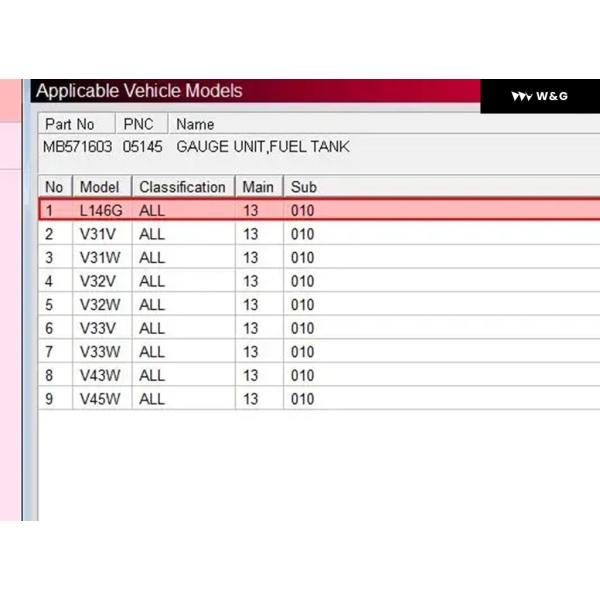Sort by the Classification column header
This screenshot has width=600, height=600.
(x=182, y=187)
